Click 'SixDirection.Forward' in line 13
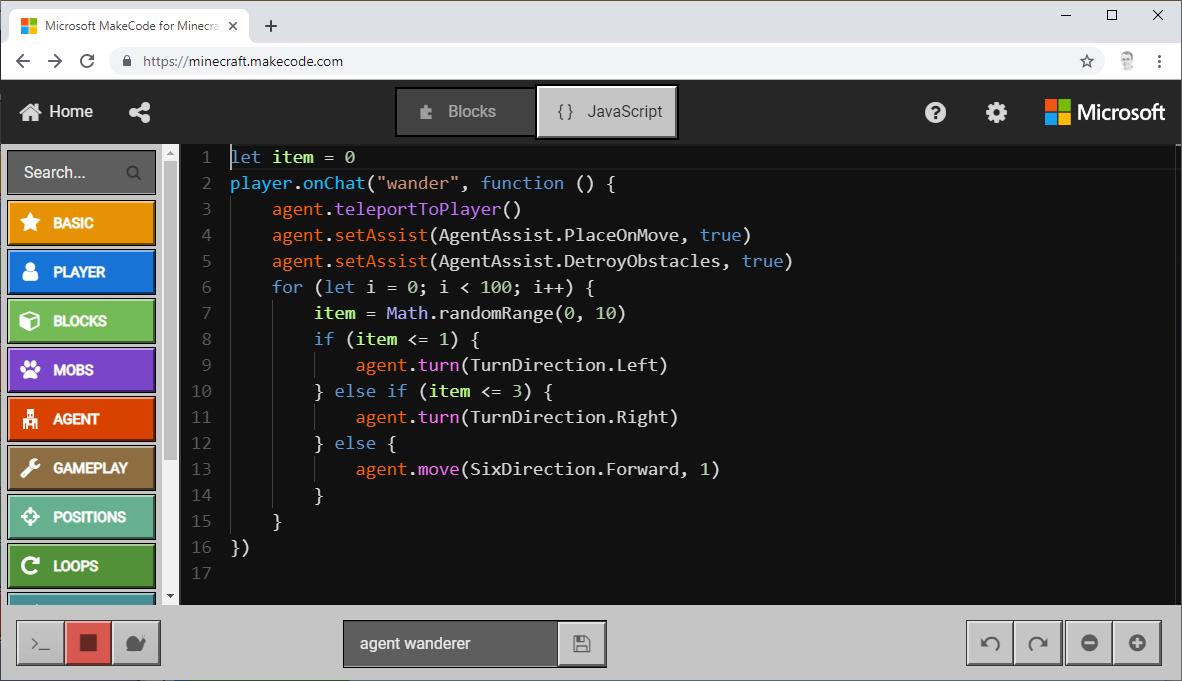1182x681 pixels. click(574, 469)
